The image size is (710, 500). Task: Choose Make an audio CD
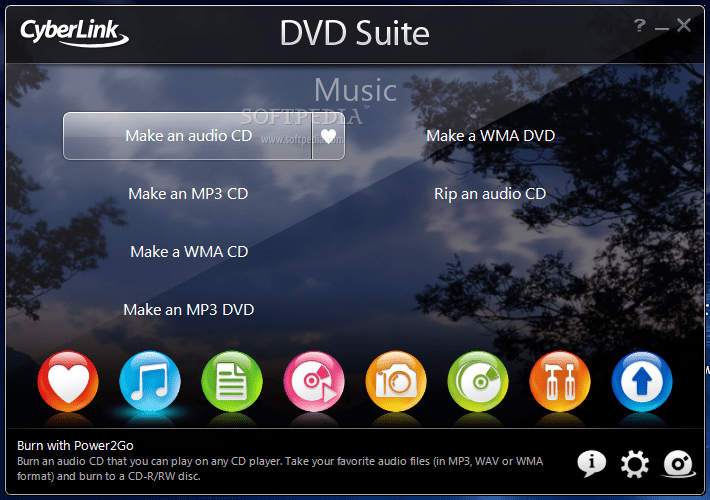tap(188, 136)
